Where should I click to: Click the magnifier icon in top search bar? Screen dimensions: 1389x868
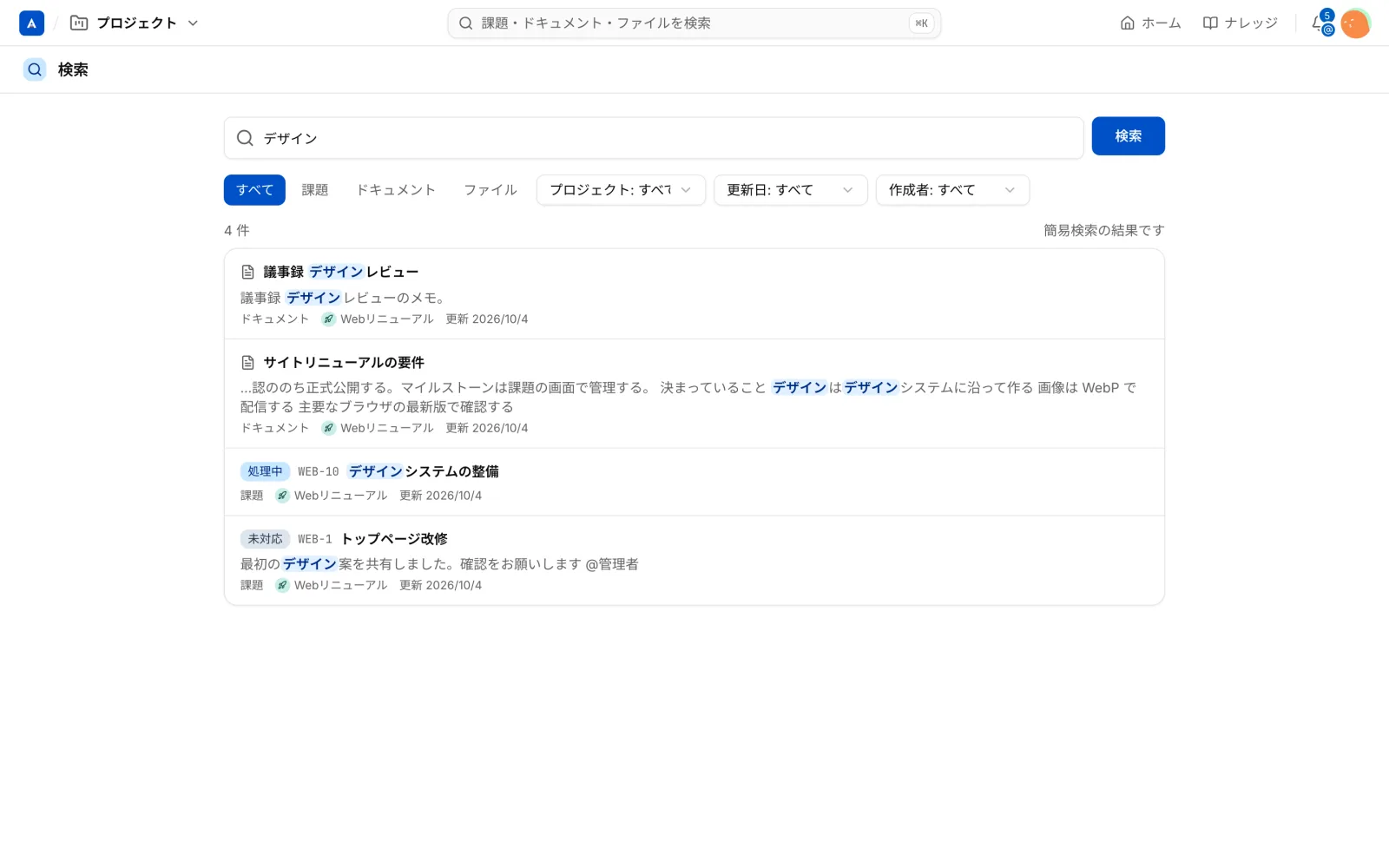coord(466,23)
